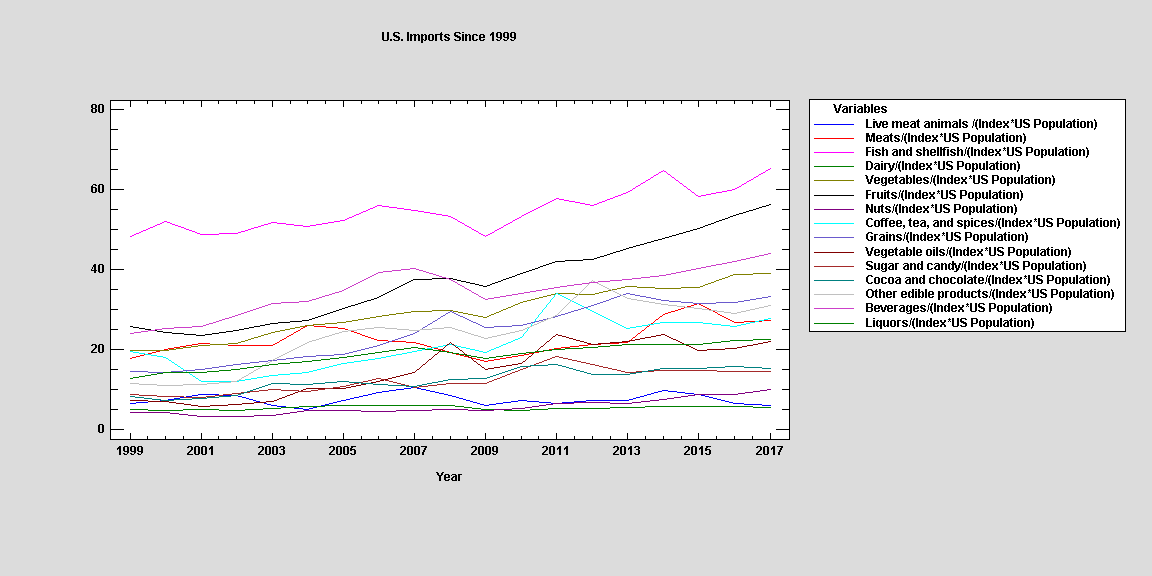Image resolution: width=1152 pixels, height=576 pixels.
Task: Click the Liquors line color sample in legend
Action: coord(835,323)
